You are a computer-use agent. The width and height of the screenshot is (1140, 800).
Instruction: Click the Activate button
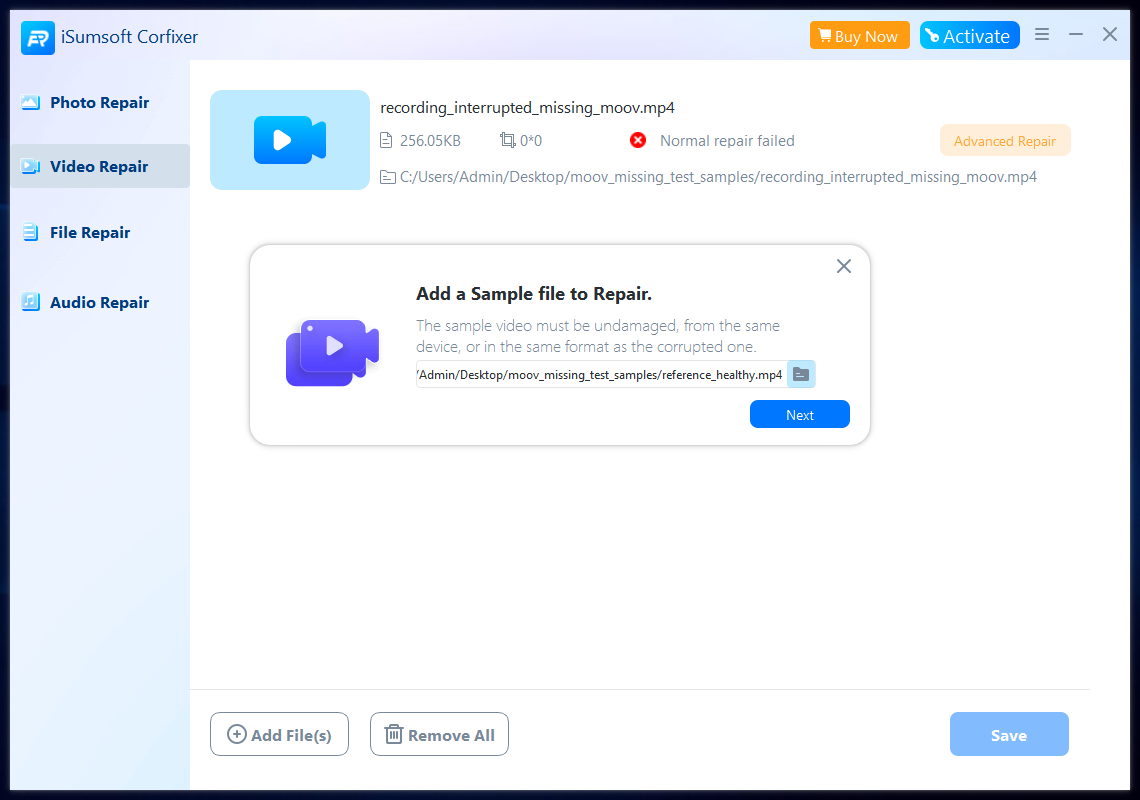pyautogui.click(x=969, y=36)
